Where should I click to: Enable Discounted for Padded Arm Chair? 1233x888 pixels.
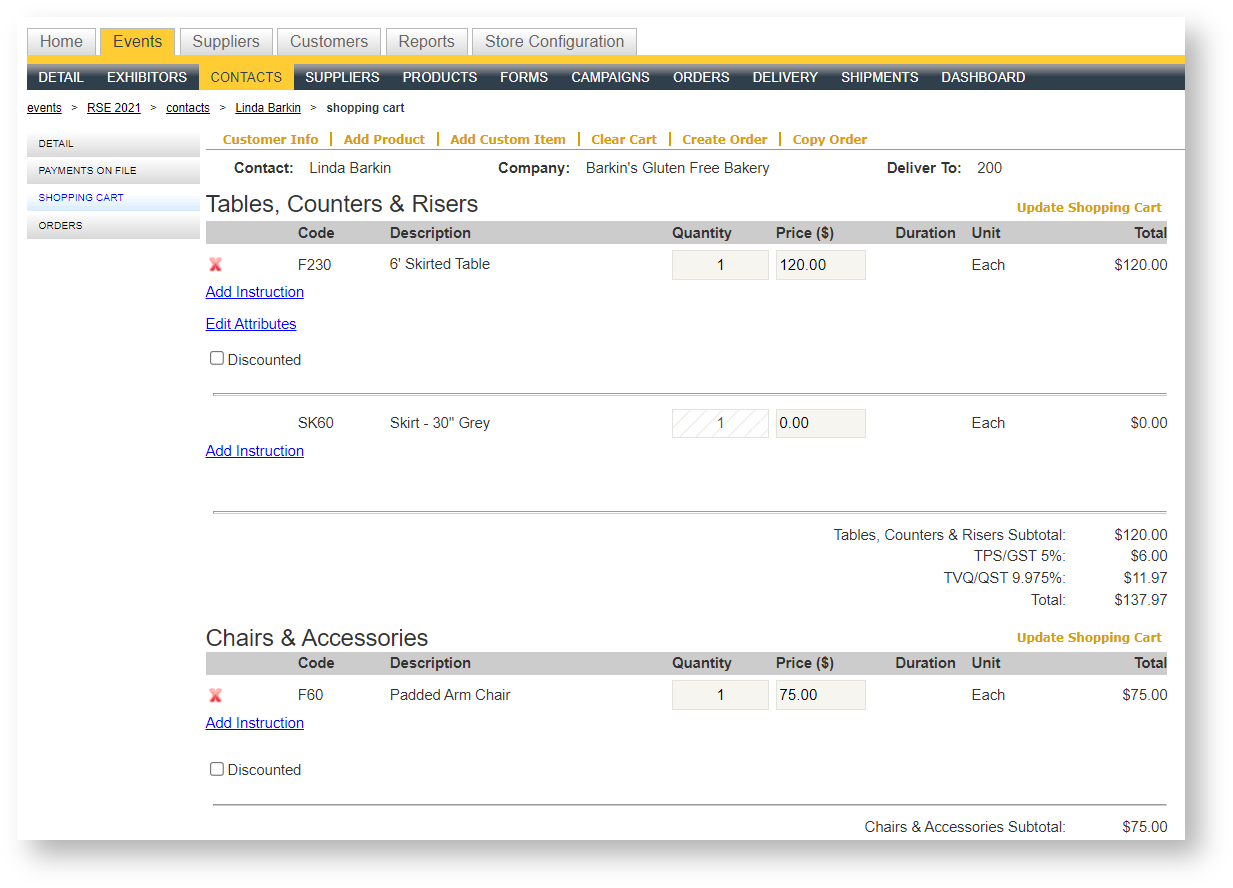[217, 769]
